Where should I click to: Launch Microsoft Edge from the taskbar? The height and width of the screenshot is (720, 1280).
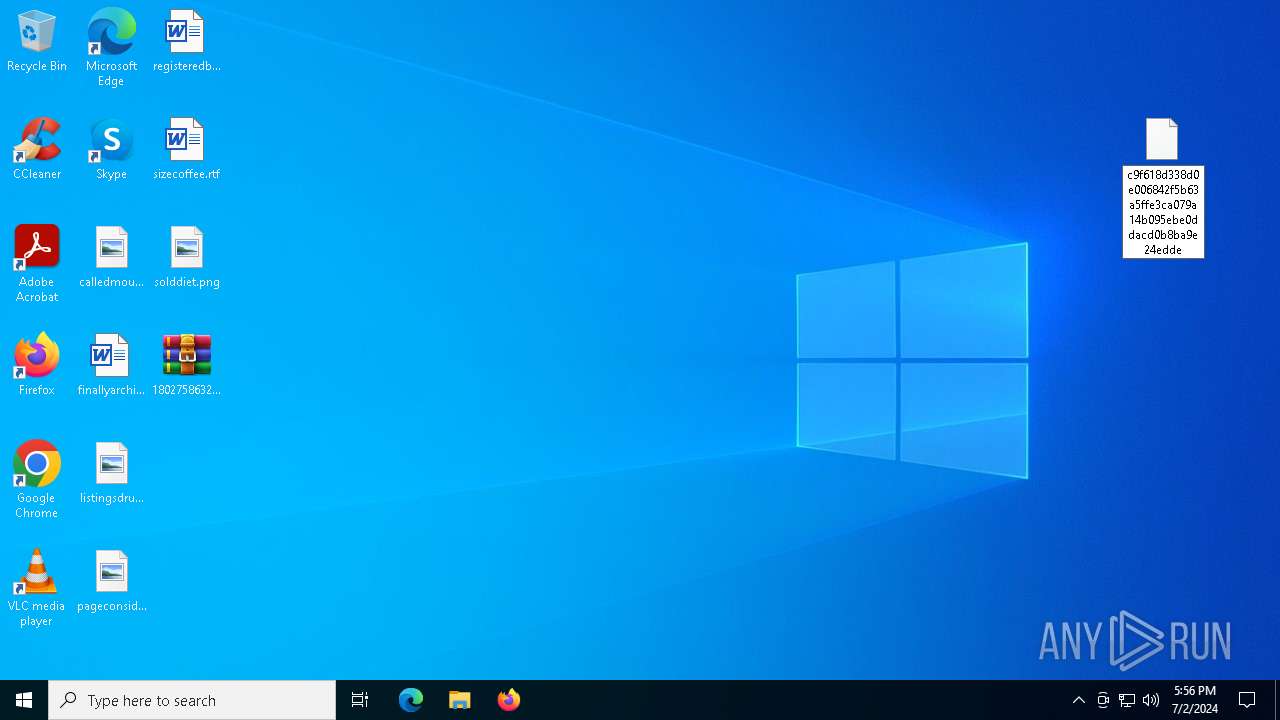pos(411,700)
